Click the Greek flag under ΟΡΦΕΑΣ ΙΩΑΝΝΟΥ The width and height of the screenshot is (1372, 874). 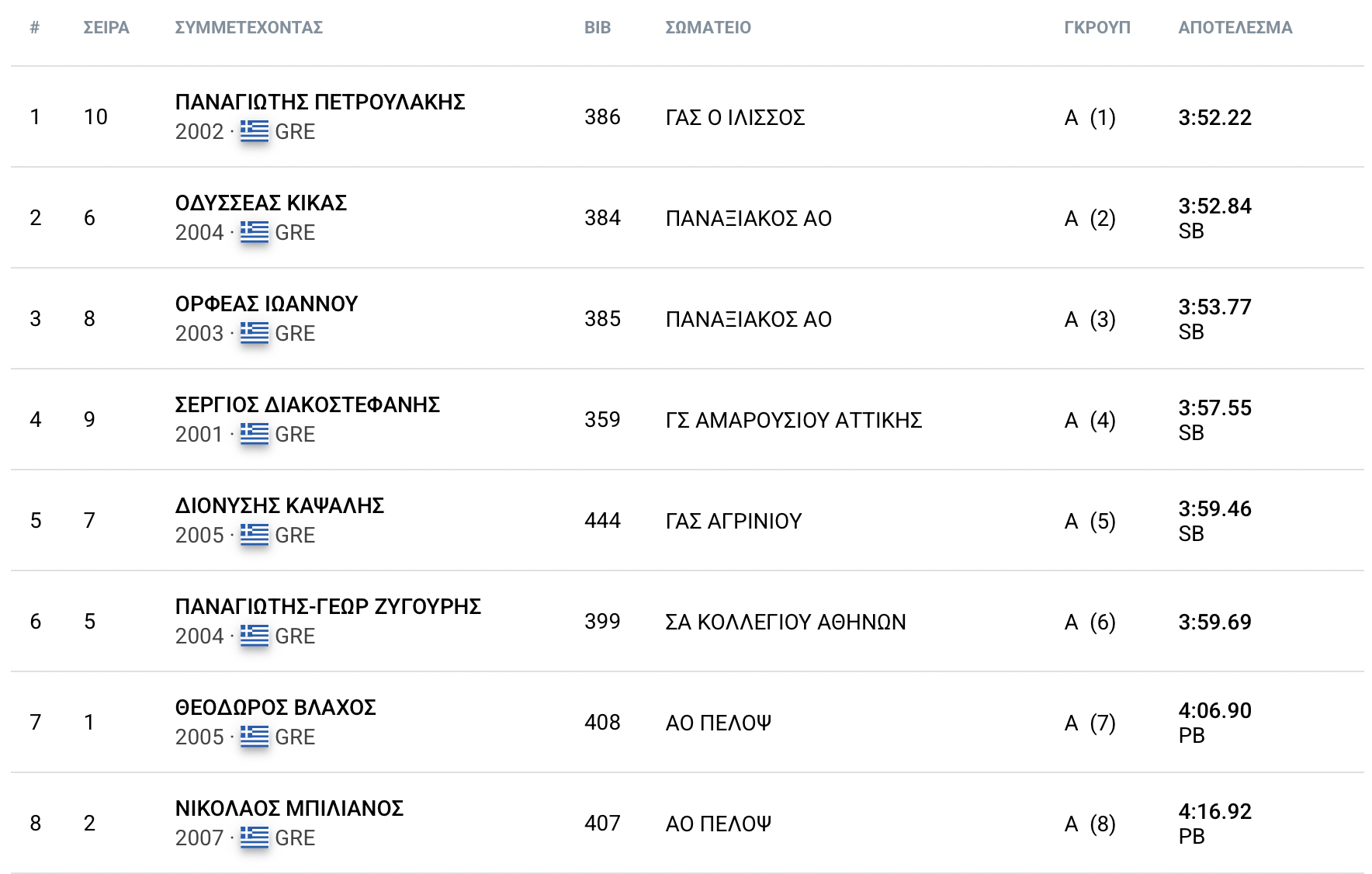click(x=254, y=333)
